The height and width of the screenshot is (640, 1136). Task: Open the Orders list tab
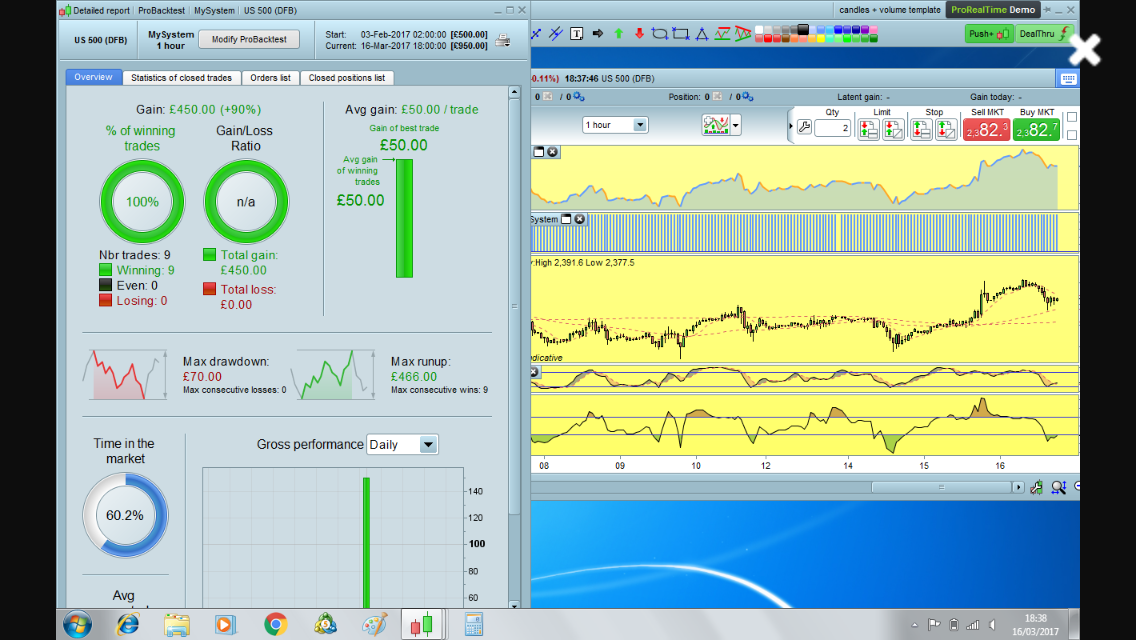point(270,78)
